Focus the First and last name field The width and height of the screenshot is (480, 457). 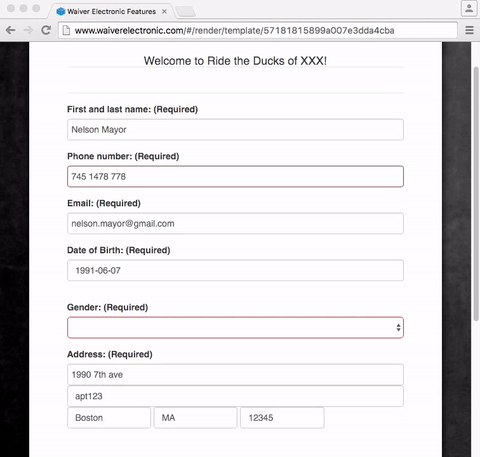pos(235,130)
